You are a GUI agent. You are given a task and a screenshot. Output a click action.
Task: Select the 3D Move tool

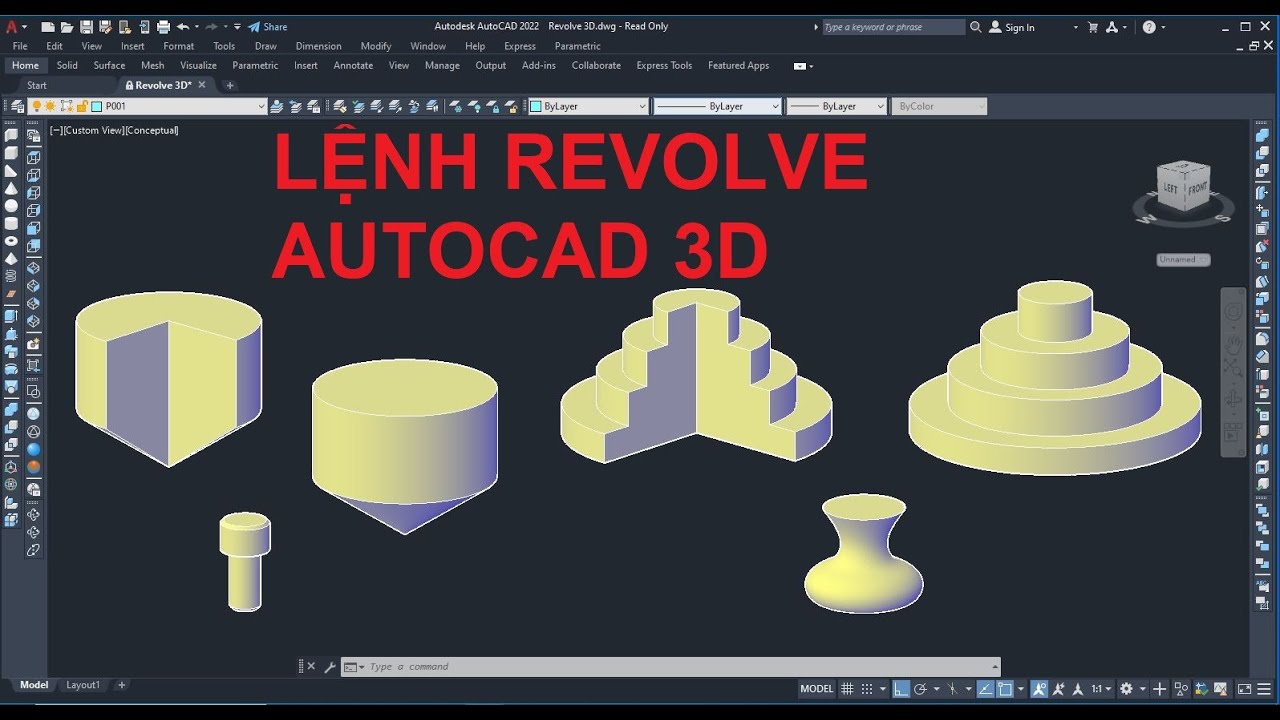[11, 467]
